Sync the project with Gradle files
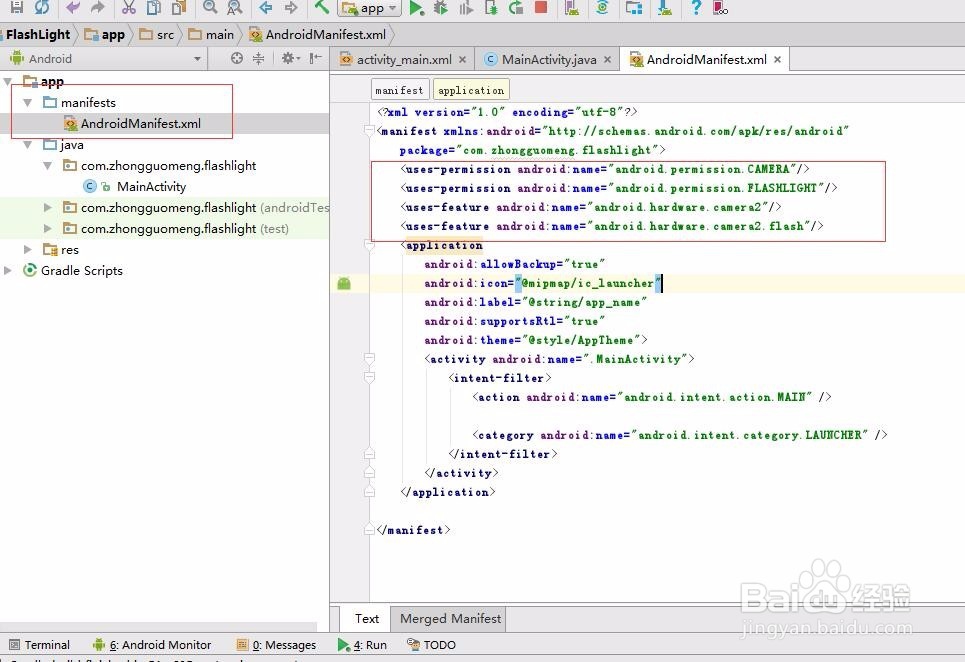This screenshot has height=662, width=965. tap(600, 9)
